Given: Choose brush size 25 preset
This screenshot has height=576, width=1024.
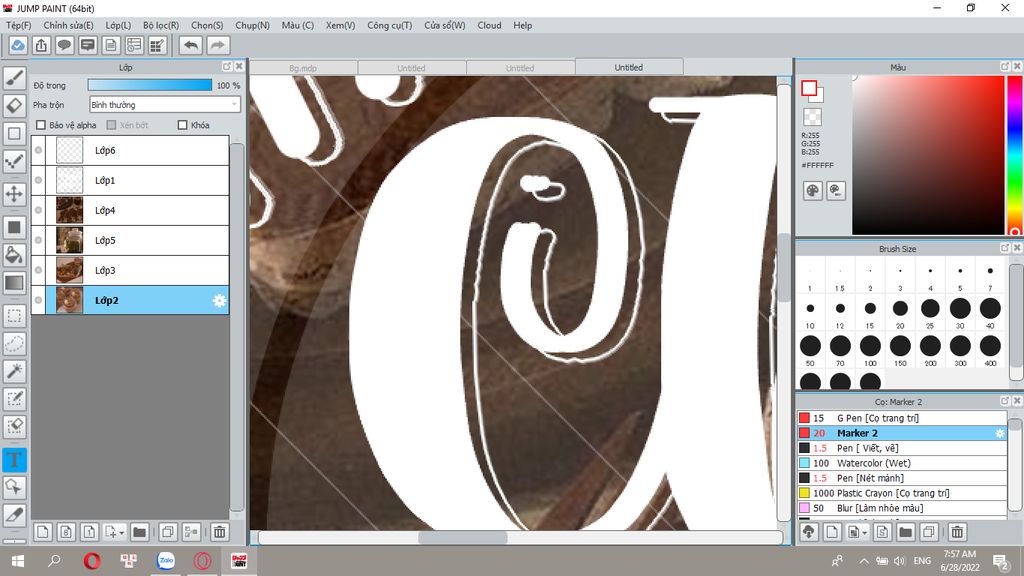Looking at the screenshot, I should coord(930,312).
